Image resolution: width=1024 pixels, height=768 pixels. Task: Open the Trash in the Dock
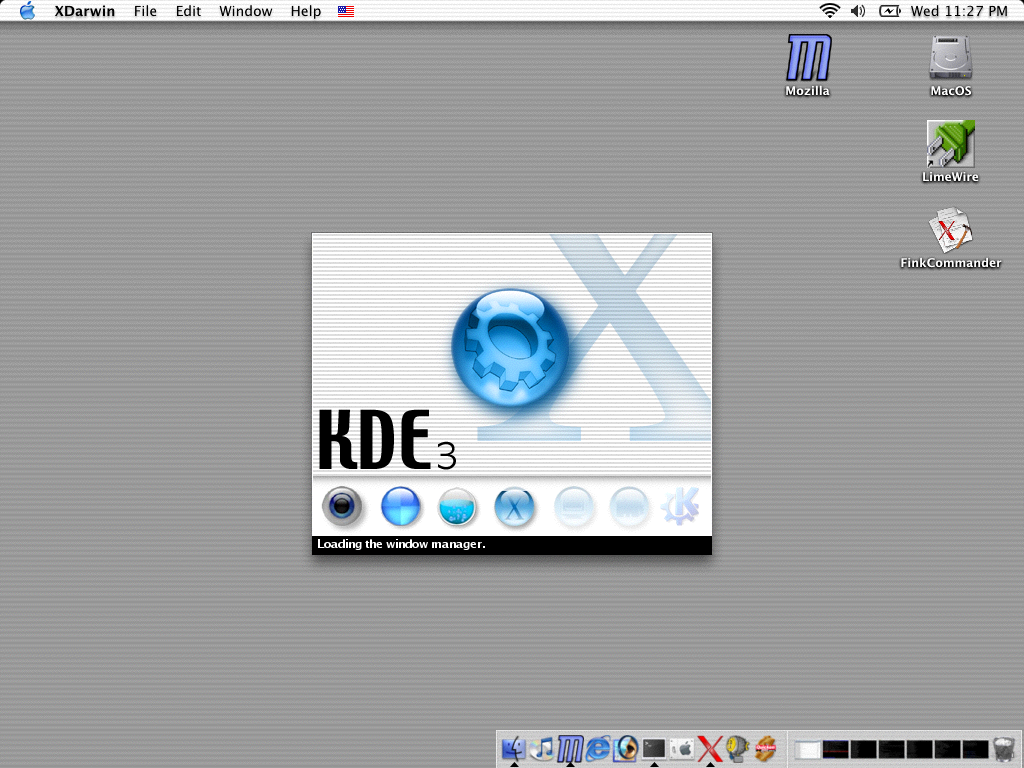click(1003, 749)
